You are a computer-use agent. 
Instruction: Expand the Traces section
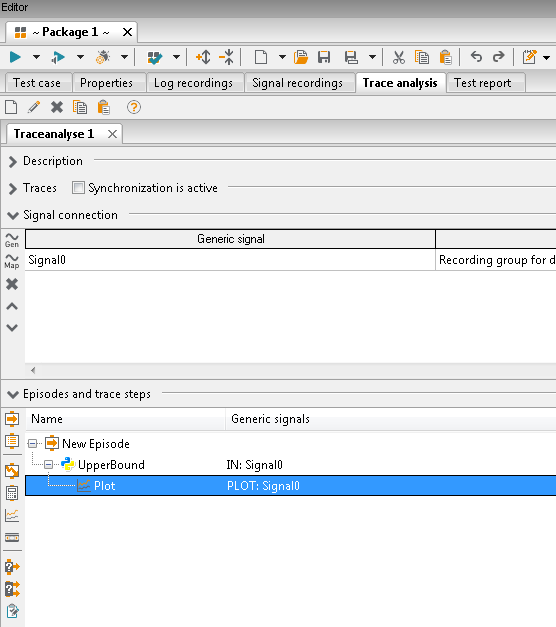click(x=12, y=188)
